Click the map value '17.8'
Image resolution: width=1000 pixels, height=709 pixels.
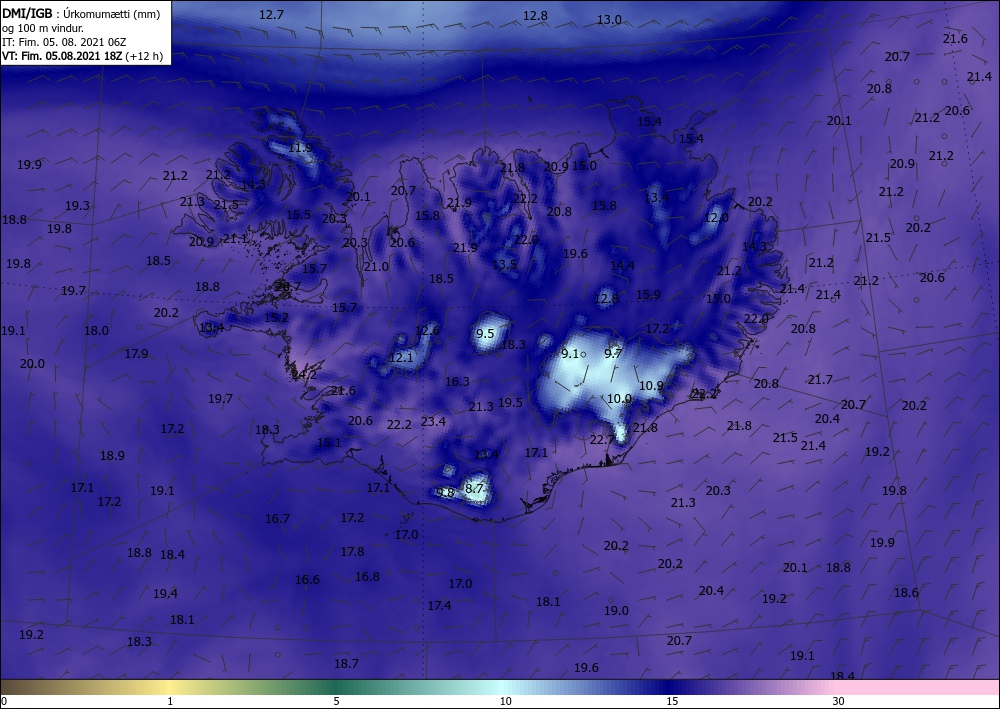coord(352,552)
